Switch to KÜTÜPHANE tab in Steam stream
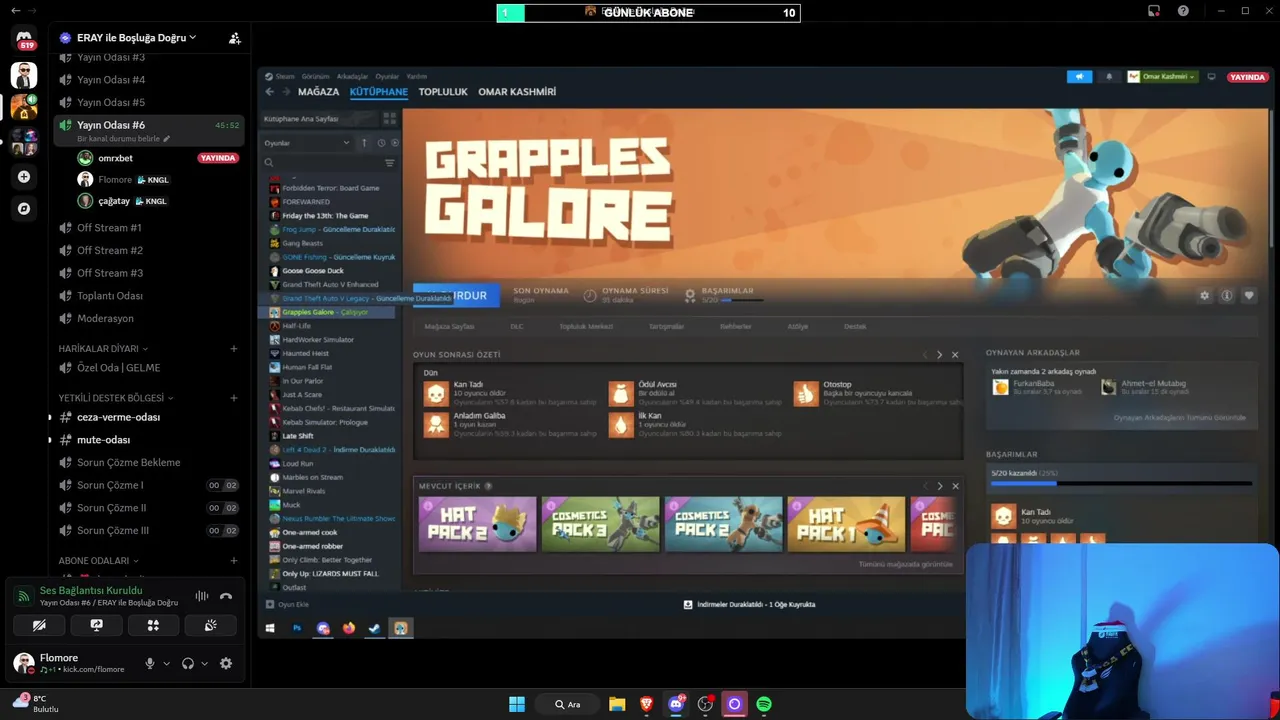Image resolution: width=1280 pixels, height=720 pixels. [x=379, y=92]
